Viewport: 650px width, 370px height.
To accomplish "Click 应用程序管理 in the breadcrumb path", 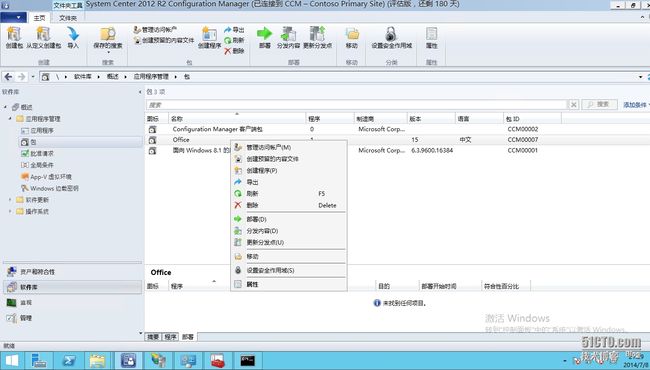I will click(151, 77).
